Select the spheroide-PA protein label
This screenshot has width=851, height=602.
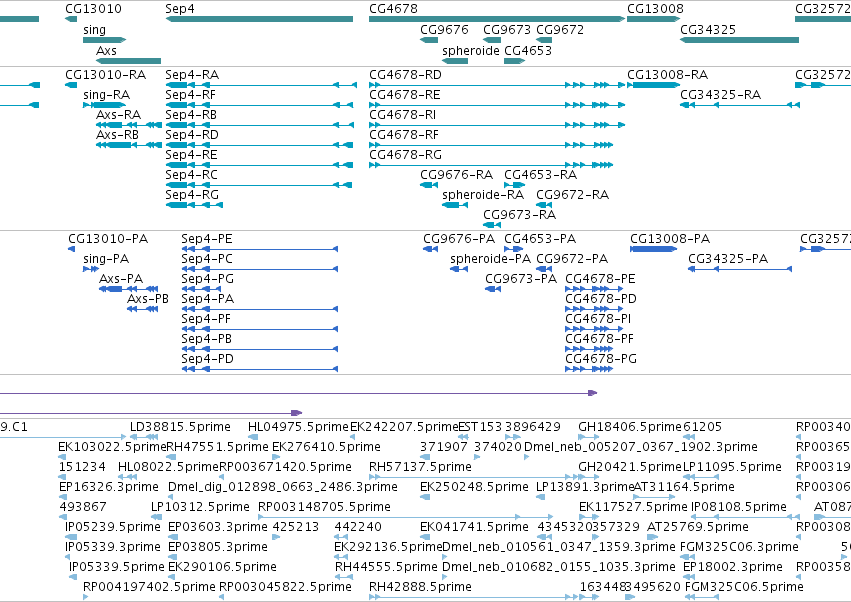click(x=491, y=259)
